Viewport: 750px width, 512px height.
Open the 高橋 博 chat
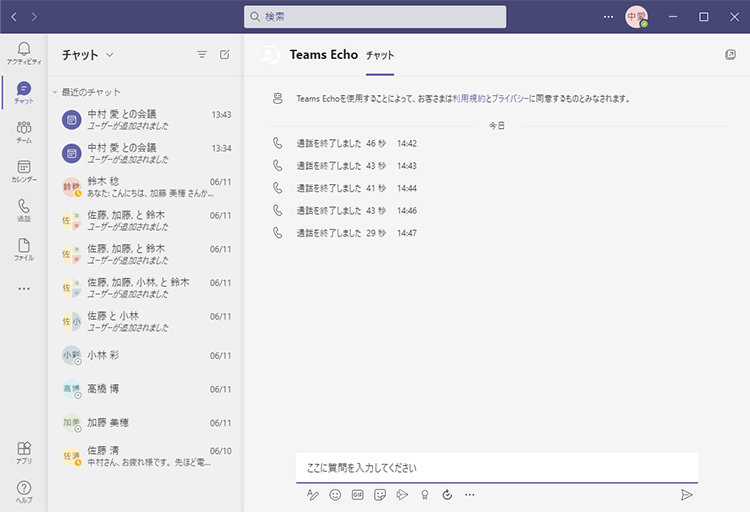[x=146, y=389]
